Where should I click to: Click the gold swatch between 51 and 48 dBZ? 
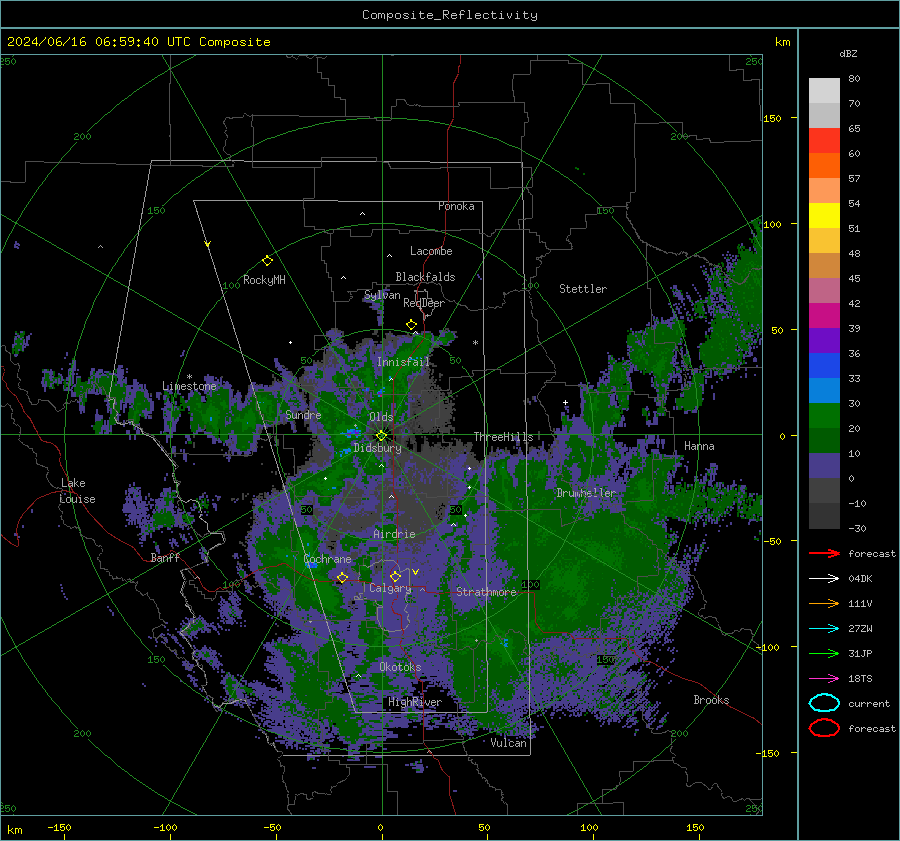click(x=824, y=241)
